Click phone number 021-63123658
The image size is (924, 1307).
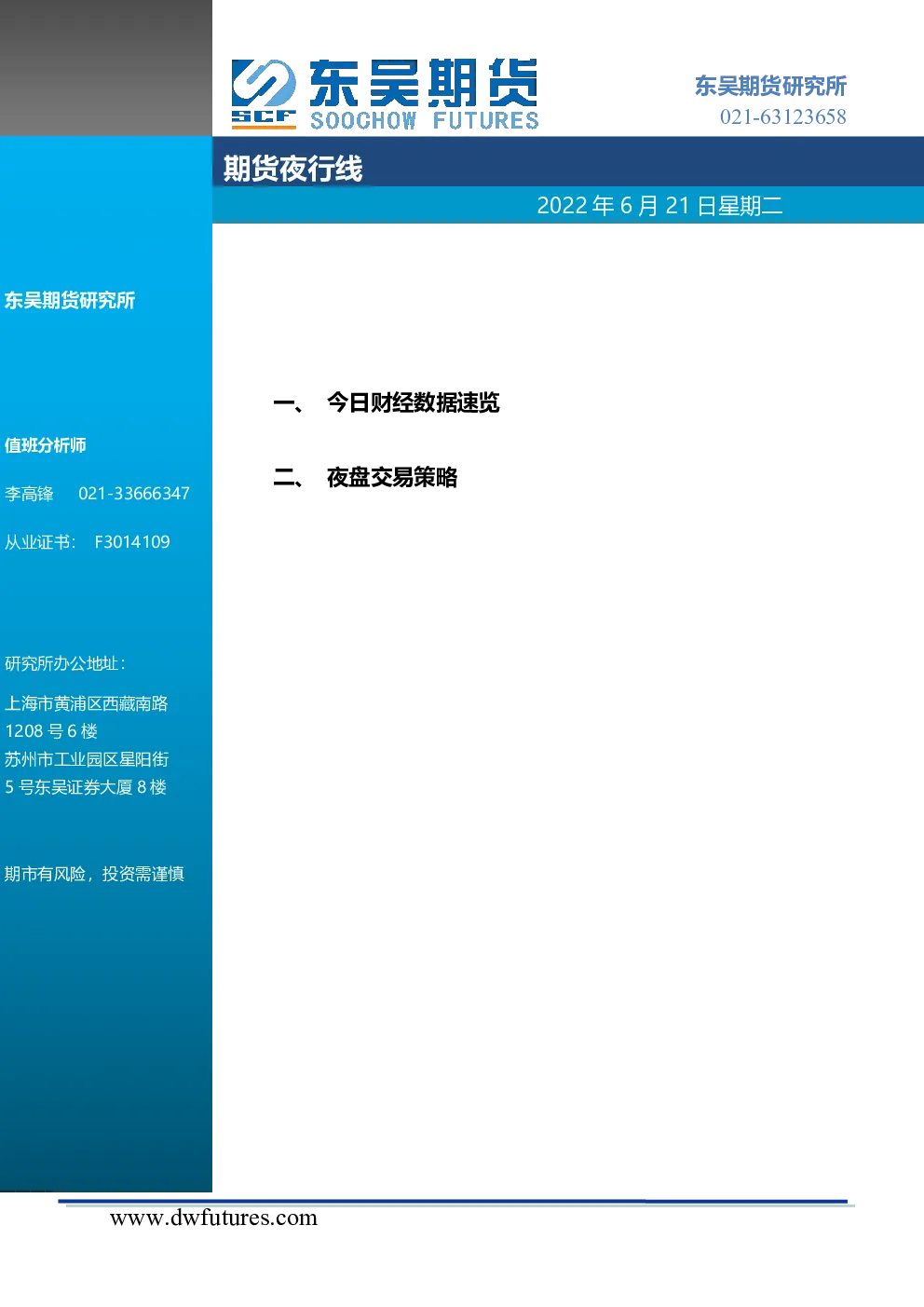782,116
